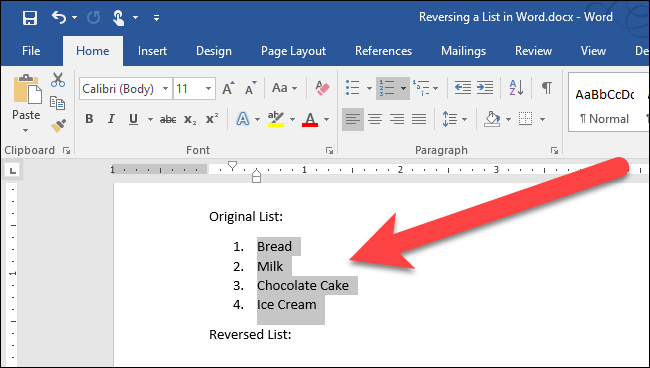Click the Cut scissors icon
The image size is (650, 368).
pyautogui.click(x=58, y=80)
